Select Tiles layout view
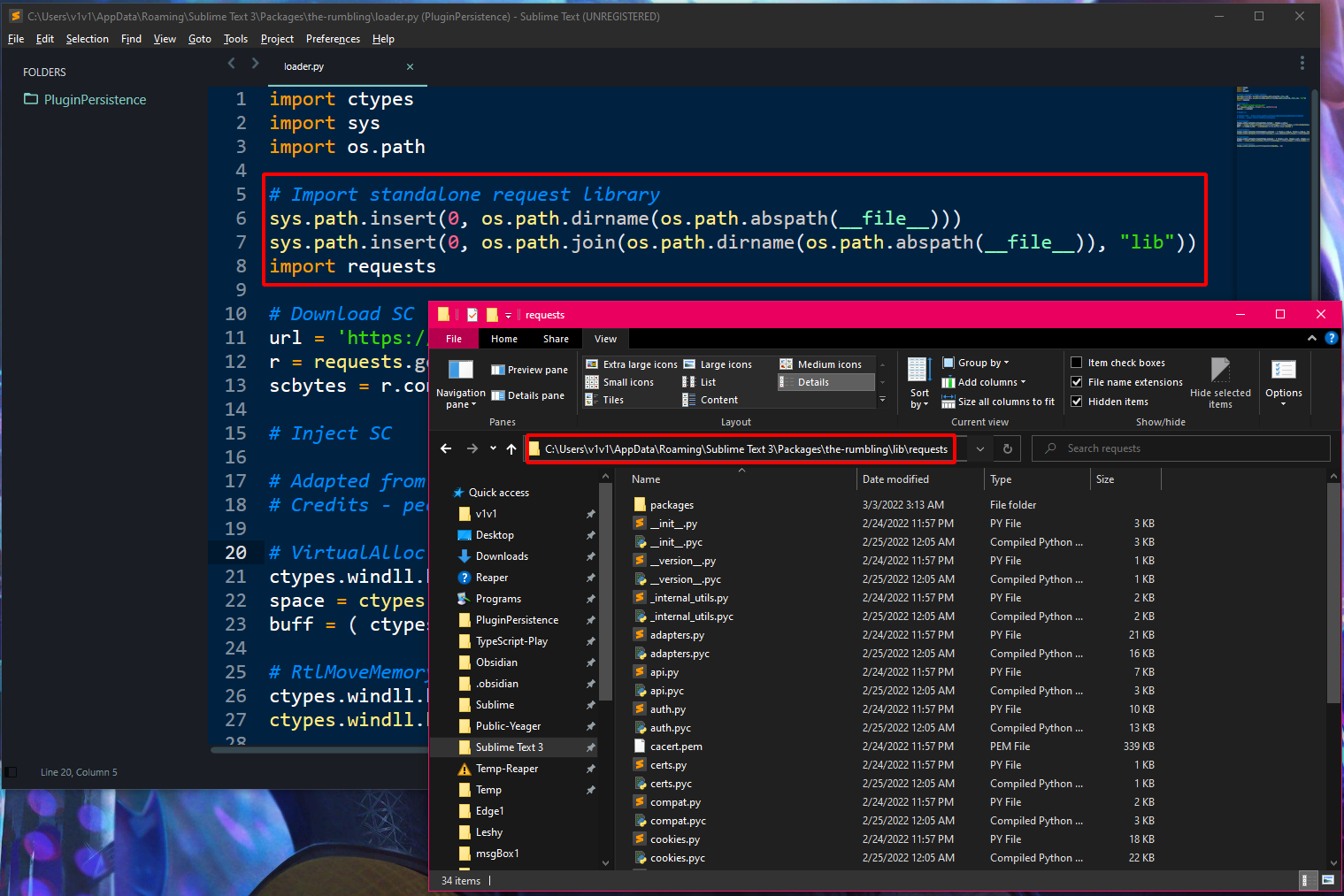The height and width of the screenshot is (896, 1344). (605, 400)
